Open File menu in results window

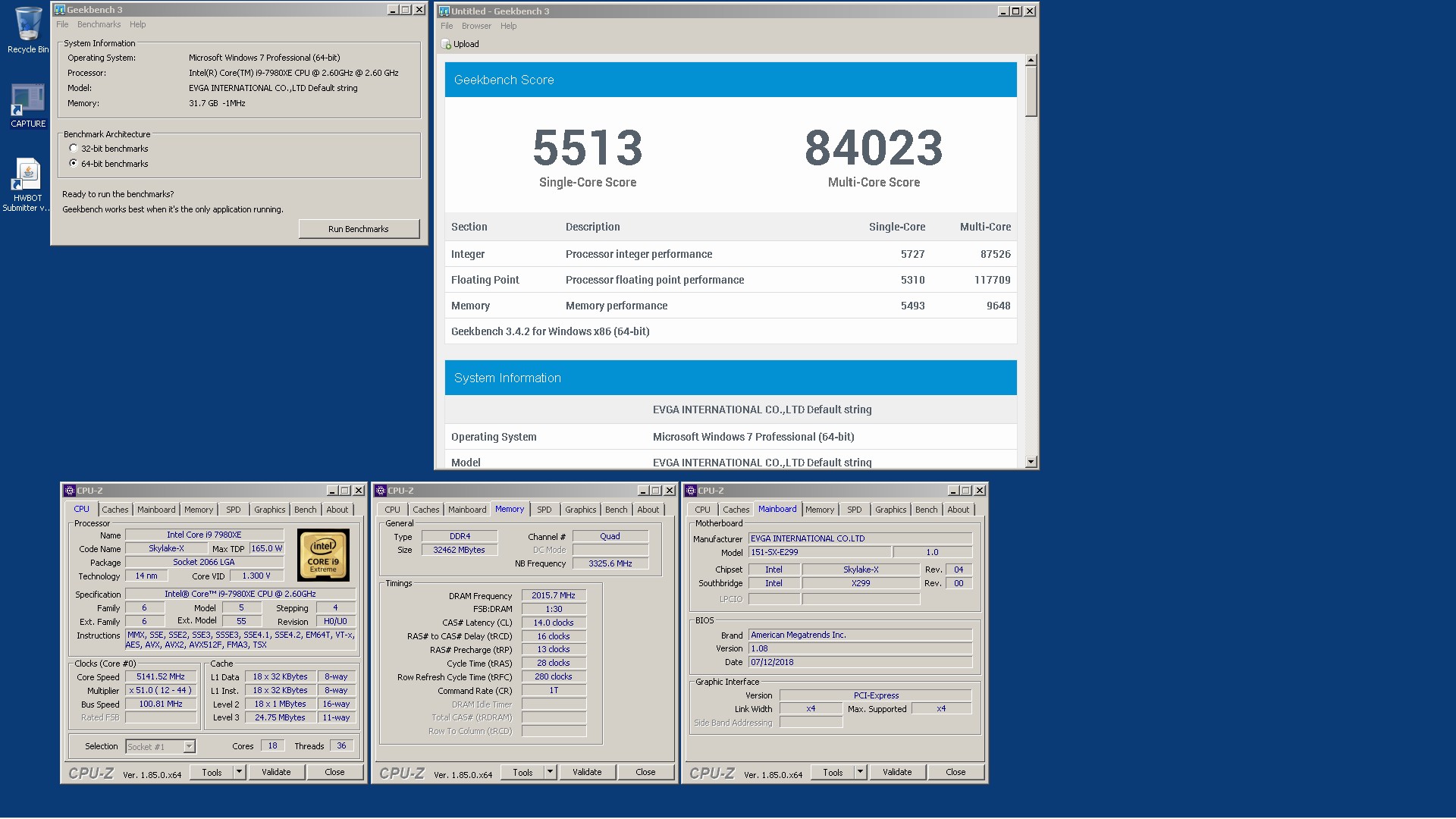click(447, 26)
